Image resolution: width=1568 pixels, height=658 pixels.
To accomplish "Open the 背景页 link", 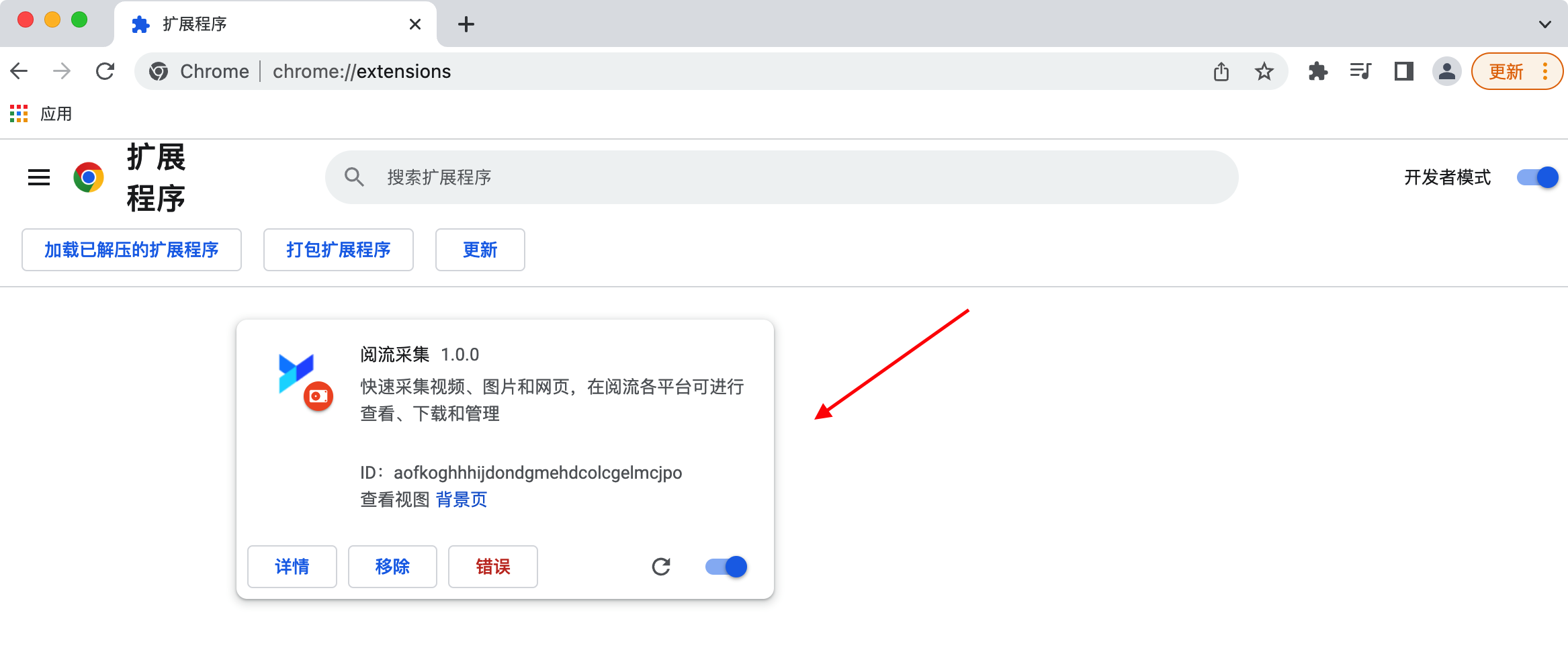I will (x=462, y=500).
